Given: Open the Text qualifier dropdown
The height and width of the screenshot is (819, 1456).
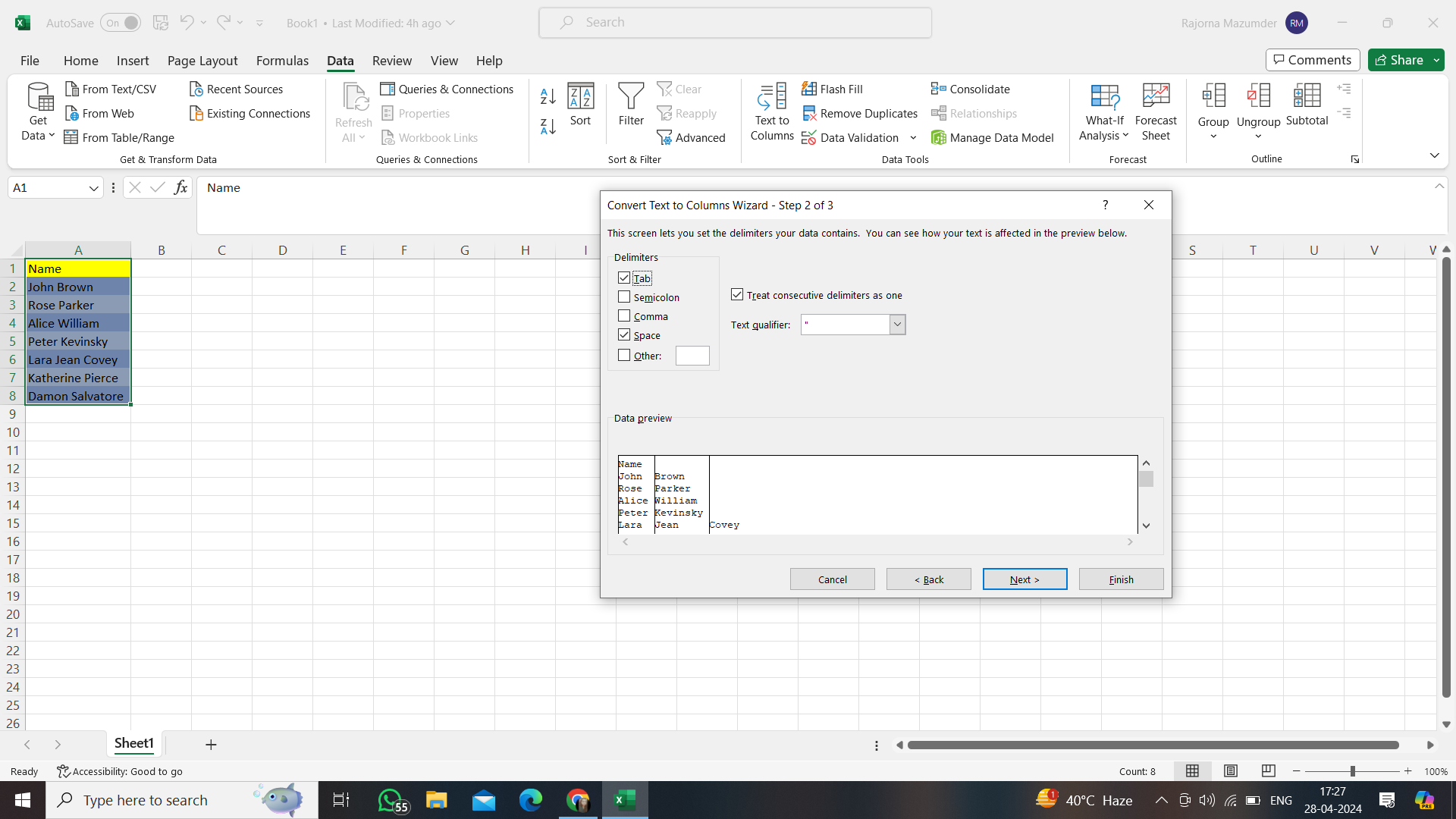Looking at the screenshot, I should [897, 325].
